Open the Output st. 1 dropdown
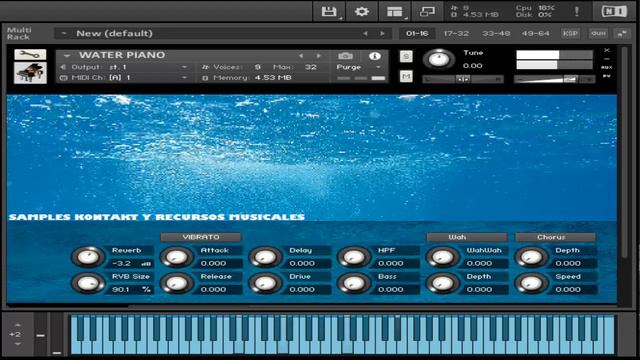Image resolution: width=640 pixels, height=360 pixels. click(184, 67)
